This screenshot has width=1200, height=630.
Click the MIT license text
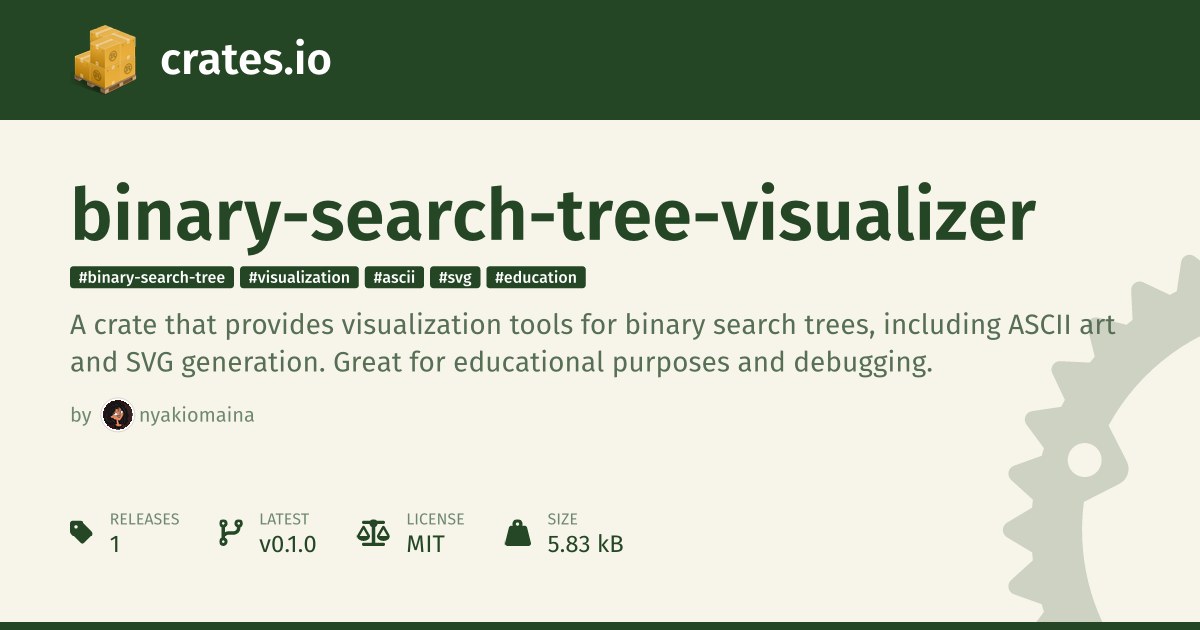[x=425, y=544]
